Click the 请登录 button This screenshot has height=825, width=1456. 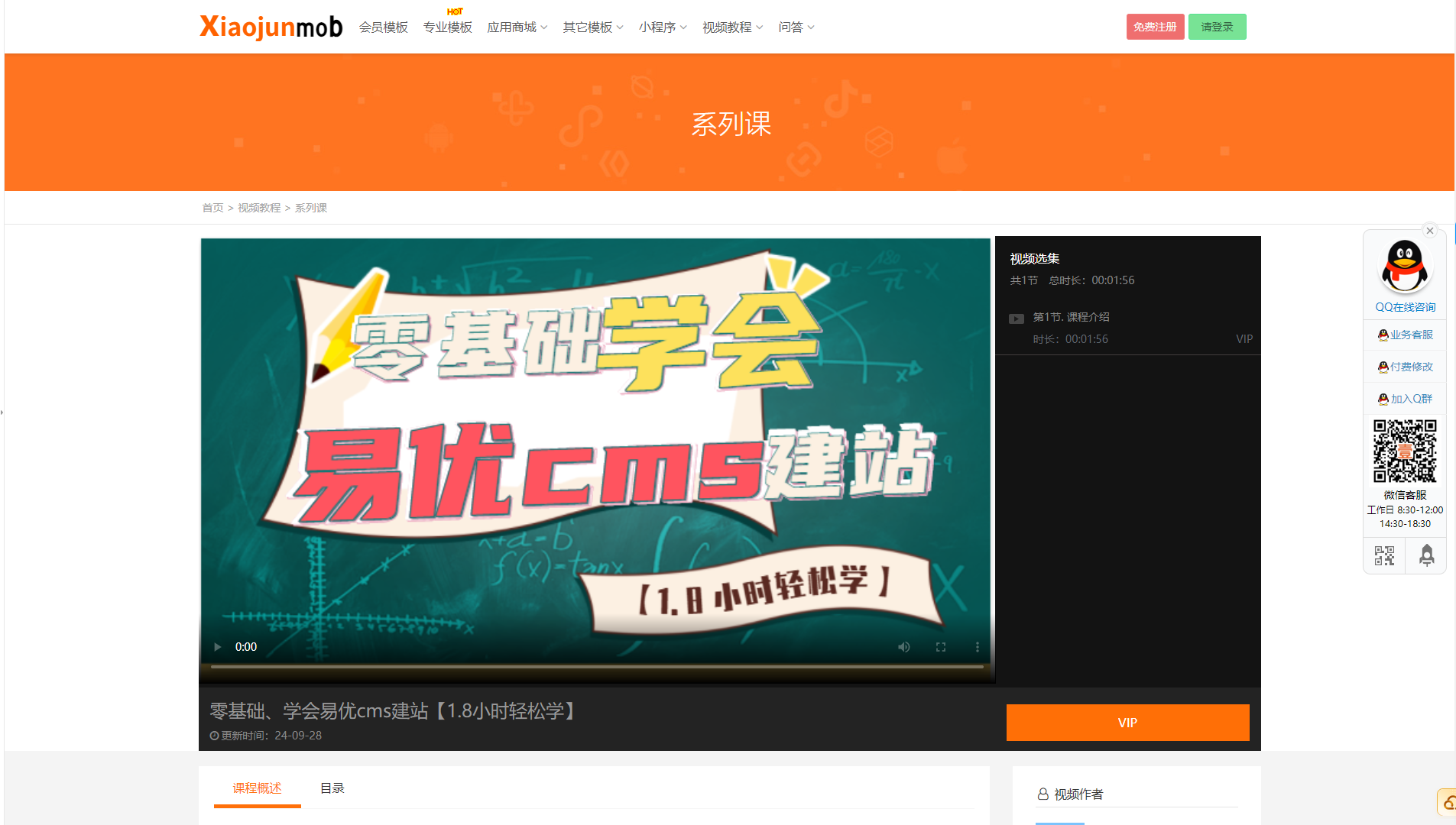pos(1217,27)
